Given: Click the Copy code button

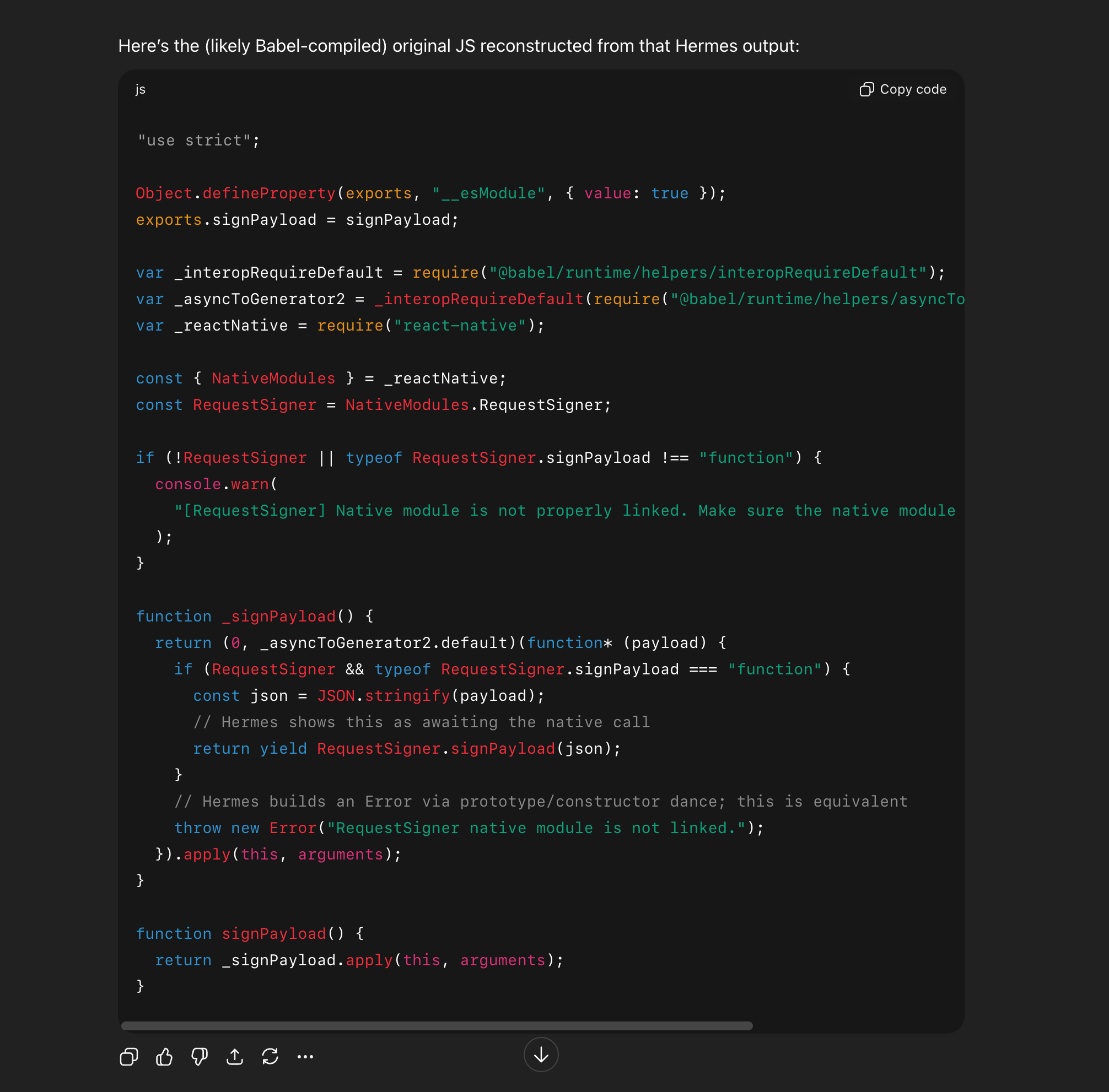Looking at the screenshot, I should pos(902,89).
